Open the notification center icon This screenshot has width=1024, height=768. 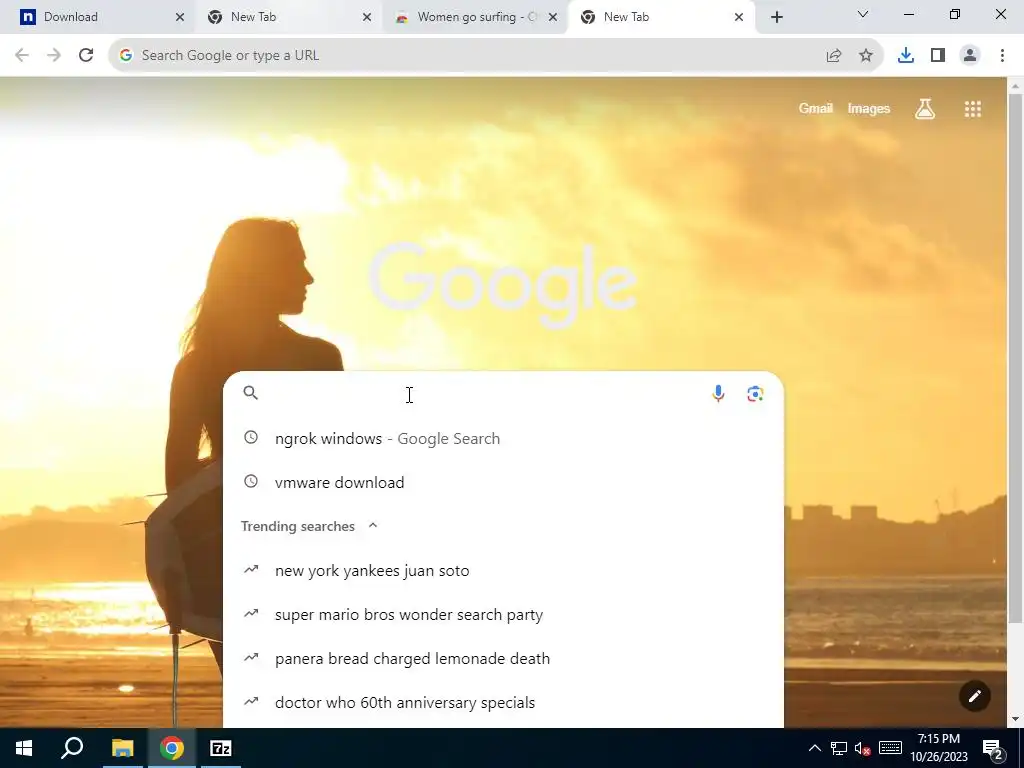(993, 750)
